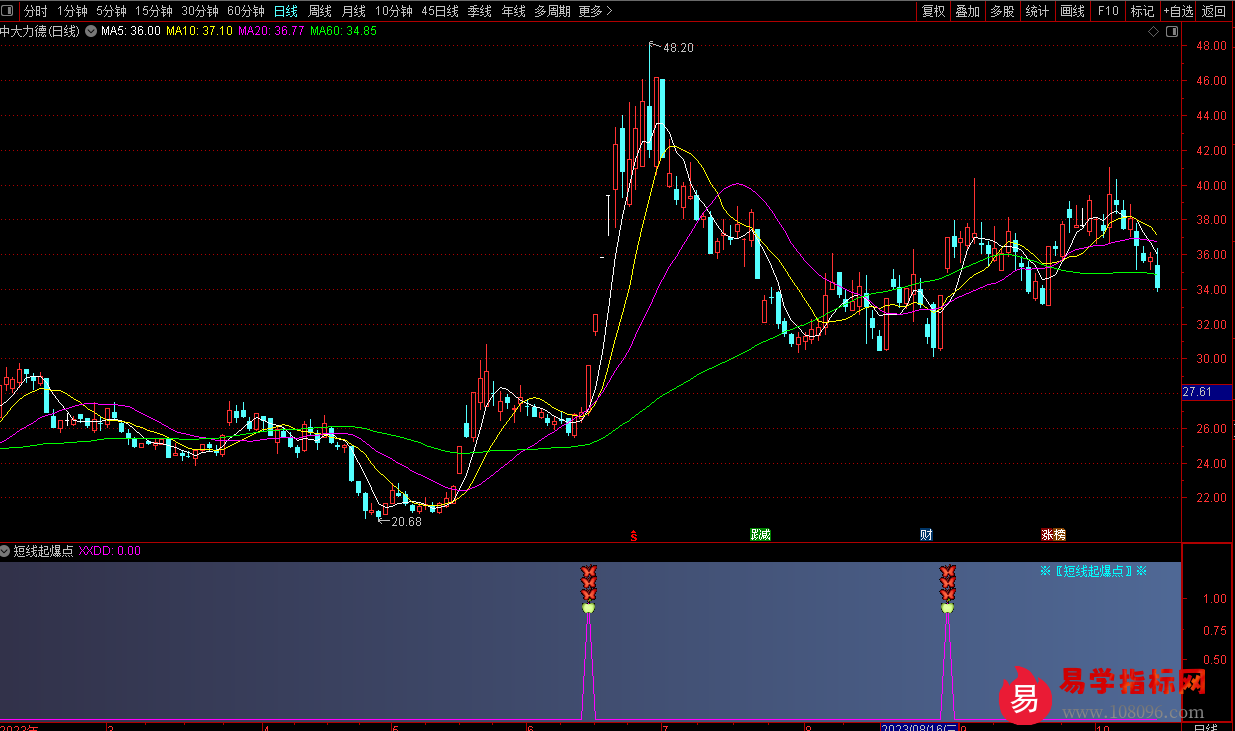Viewport: 1235px width, 731px height.
Task: Click the red $ event marker
Action: [634, 535]
